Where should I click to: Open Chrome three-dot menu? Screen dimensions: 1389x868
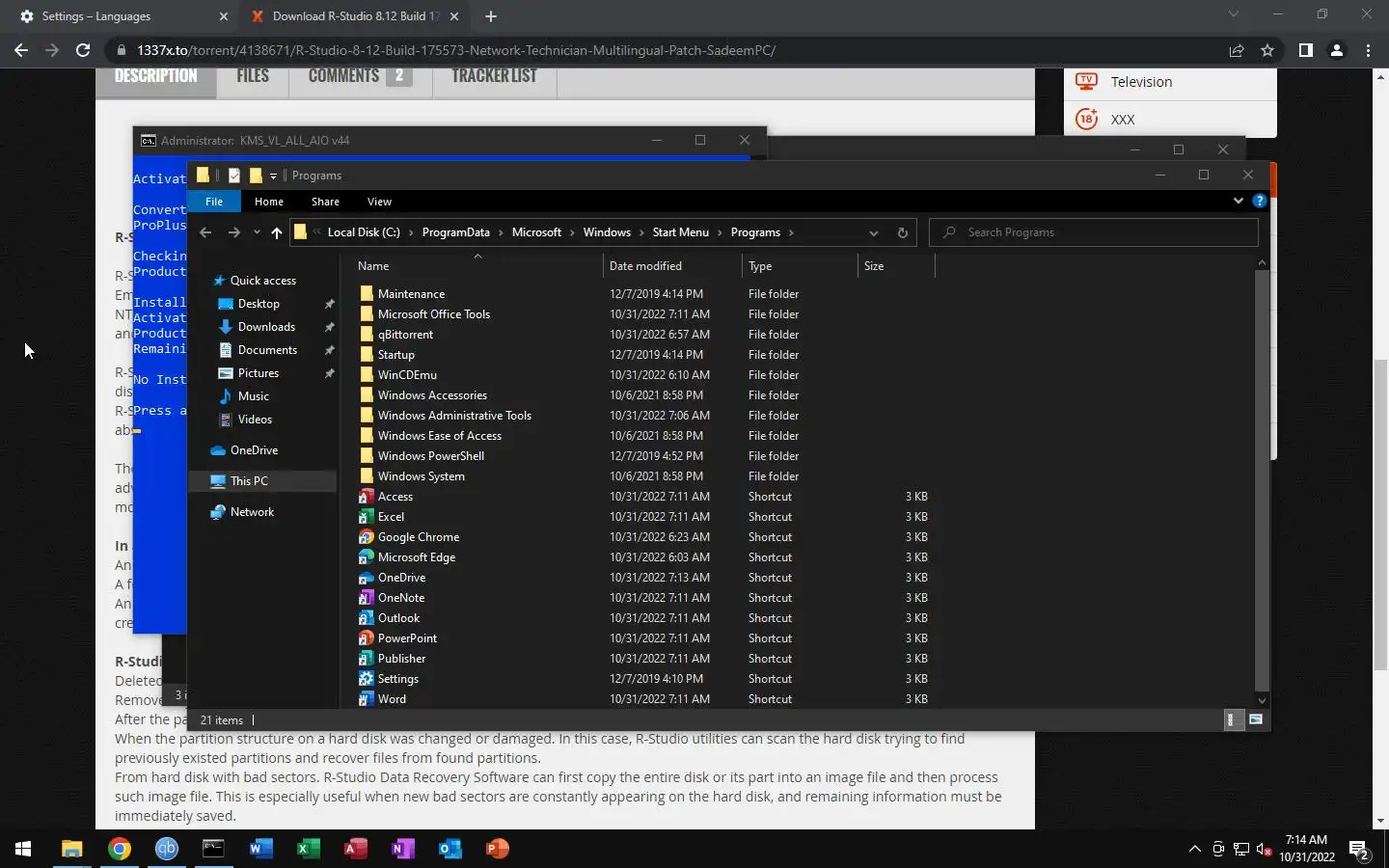tap(1368, 50)
